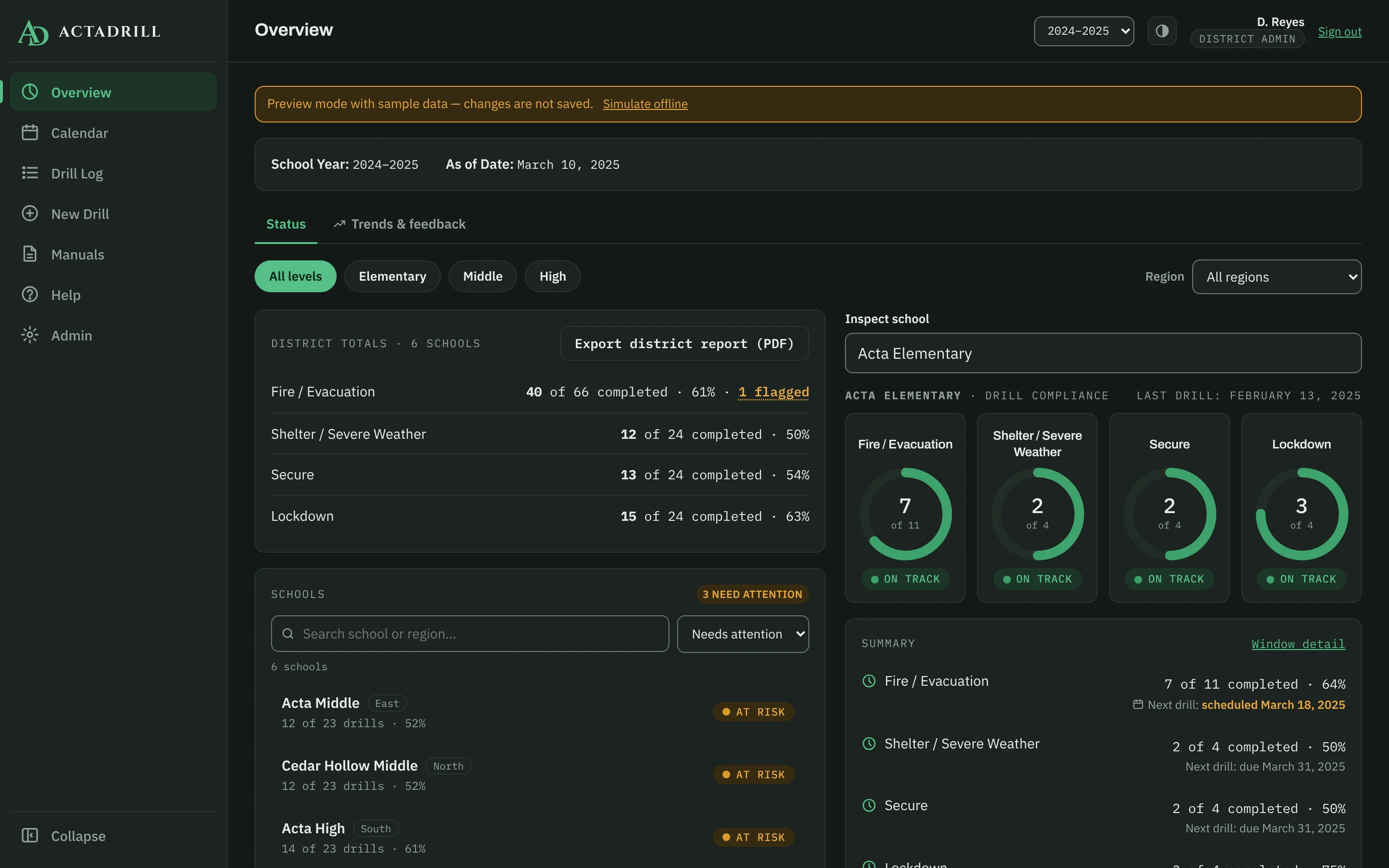Select the Acta High school row
This screenshot has width=1389, height=868.
click(540, 837)
